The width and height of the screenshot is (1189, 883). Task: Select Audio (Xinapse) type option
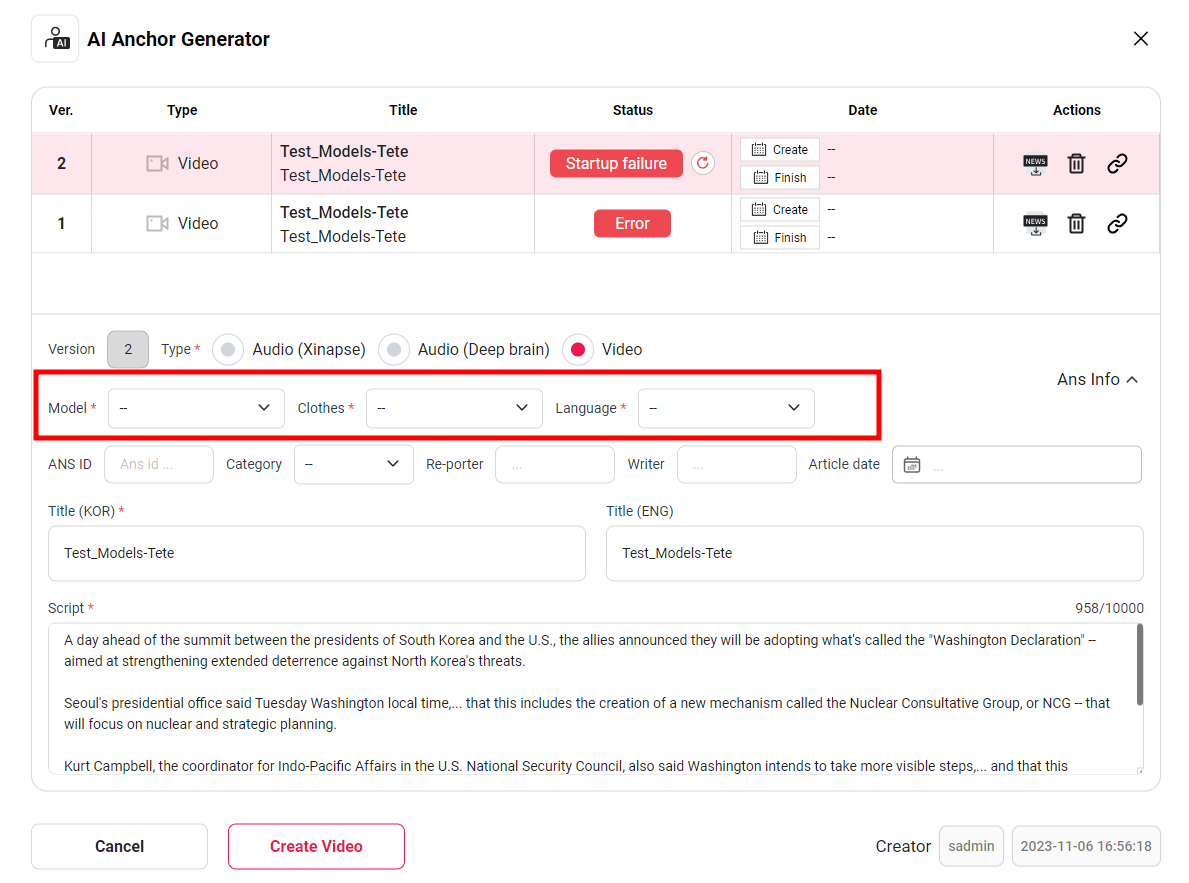[229, 350]
